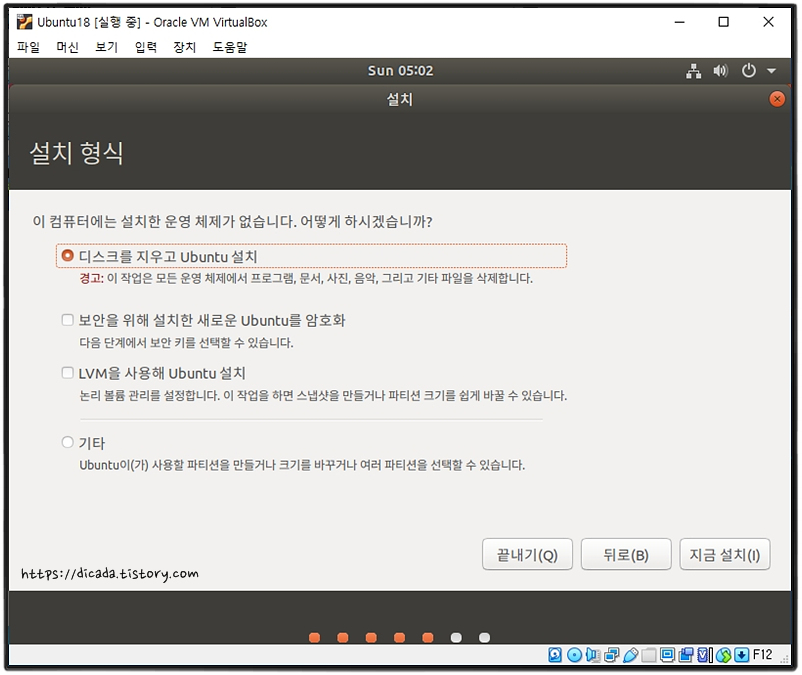Click the F12 host key label

point(763,655)
